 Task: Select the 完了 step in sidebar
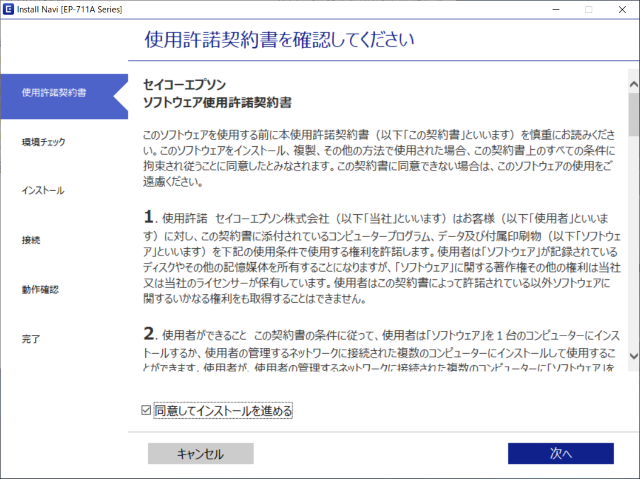(x=31, y=339)
